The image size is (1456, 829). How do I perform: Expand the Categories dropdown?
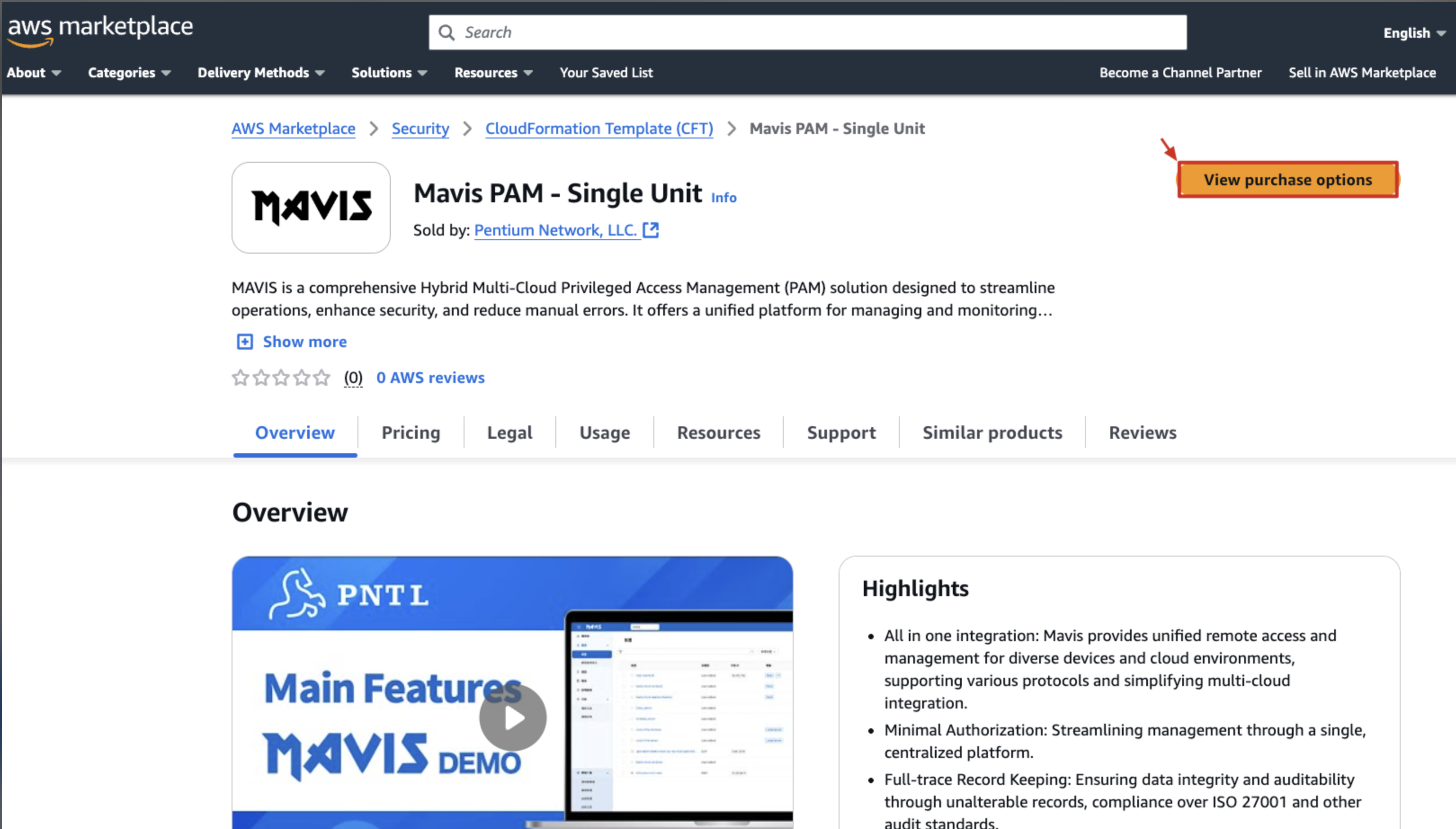coord(129,73)
